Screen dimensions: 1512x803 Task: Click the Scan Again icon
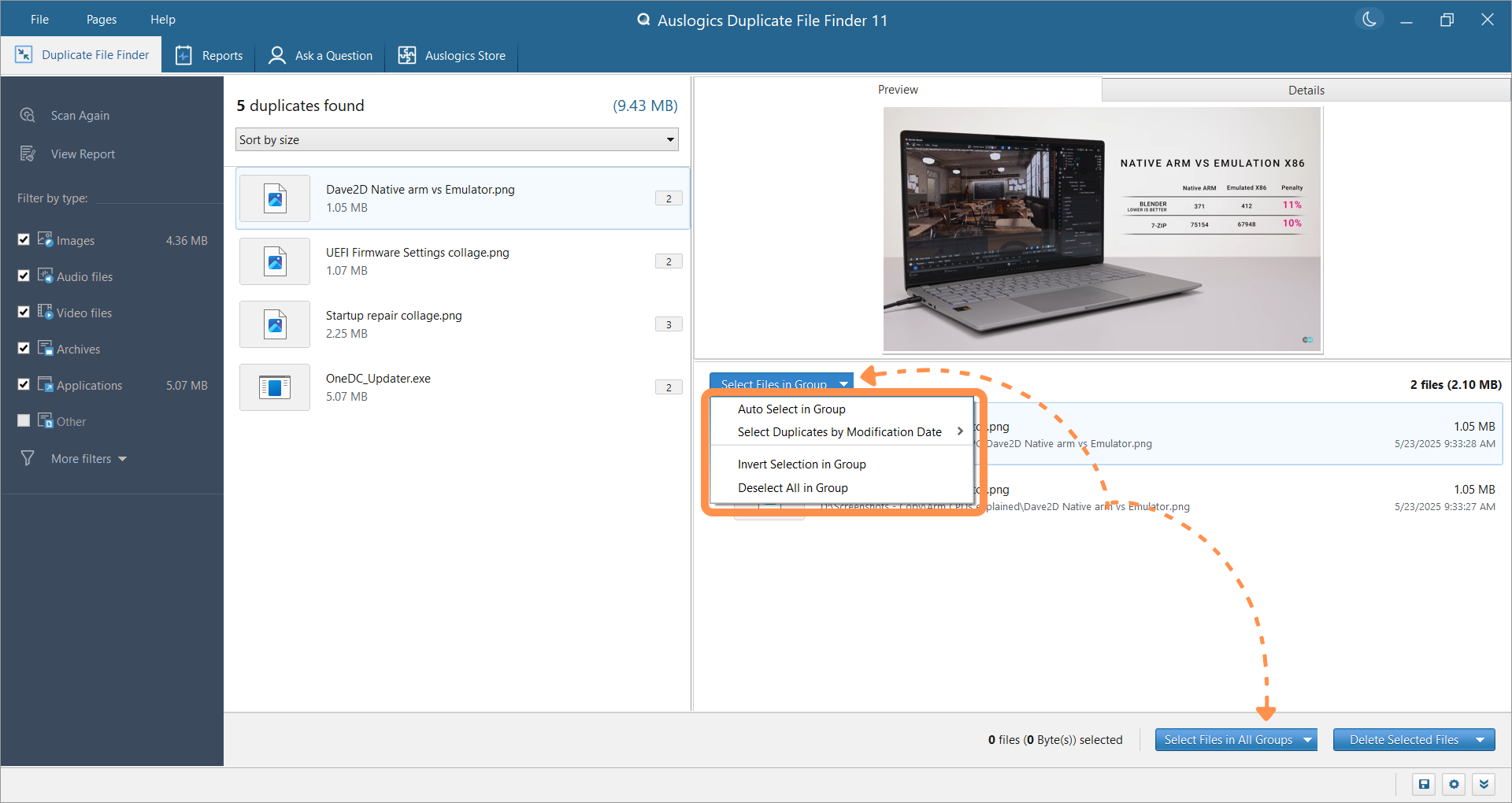(x=28, y=116)
